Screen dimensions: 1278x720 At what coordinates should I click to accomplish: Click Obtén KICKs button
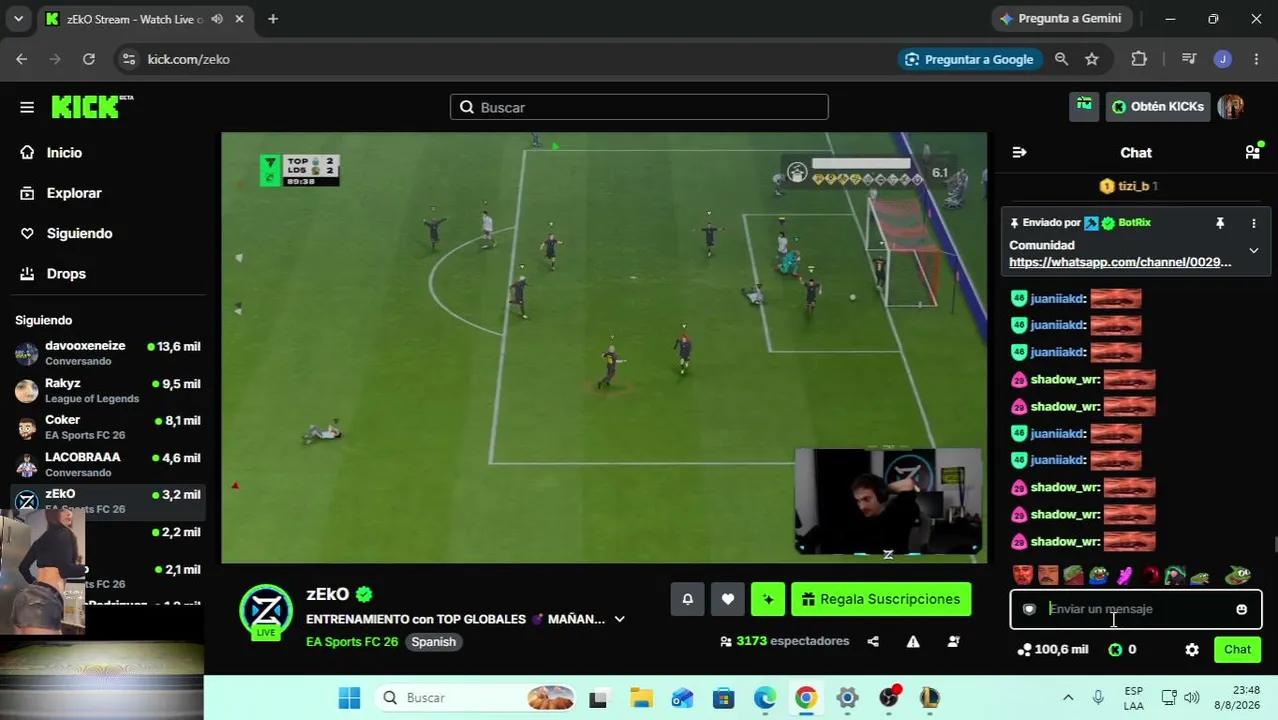point(1158,107)
